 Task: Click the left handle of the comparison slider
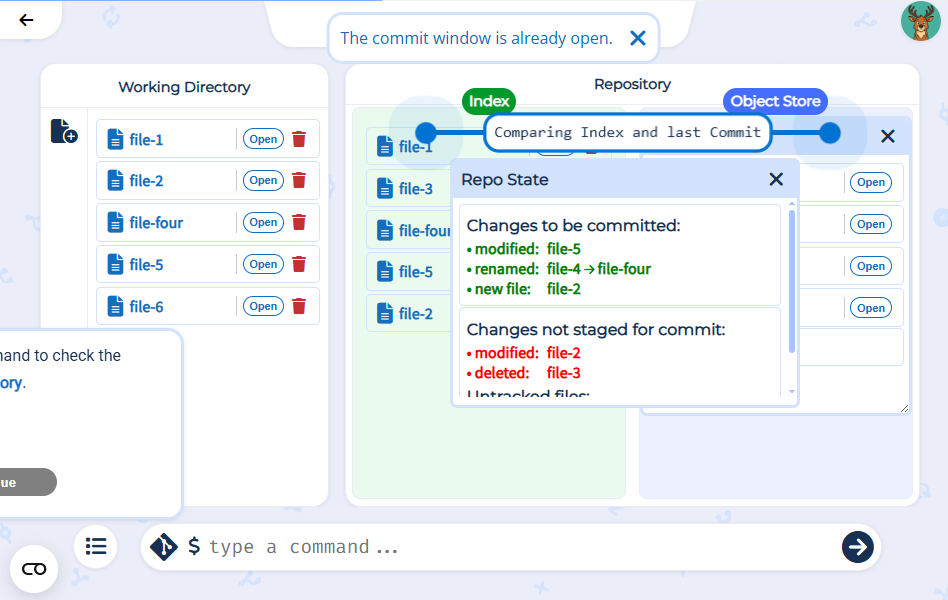pyautogui.click(x=426, y=132)
